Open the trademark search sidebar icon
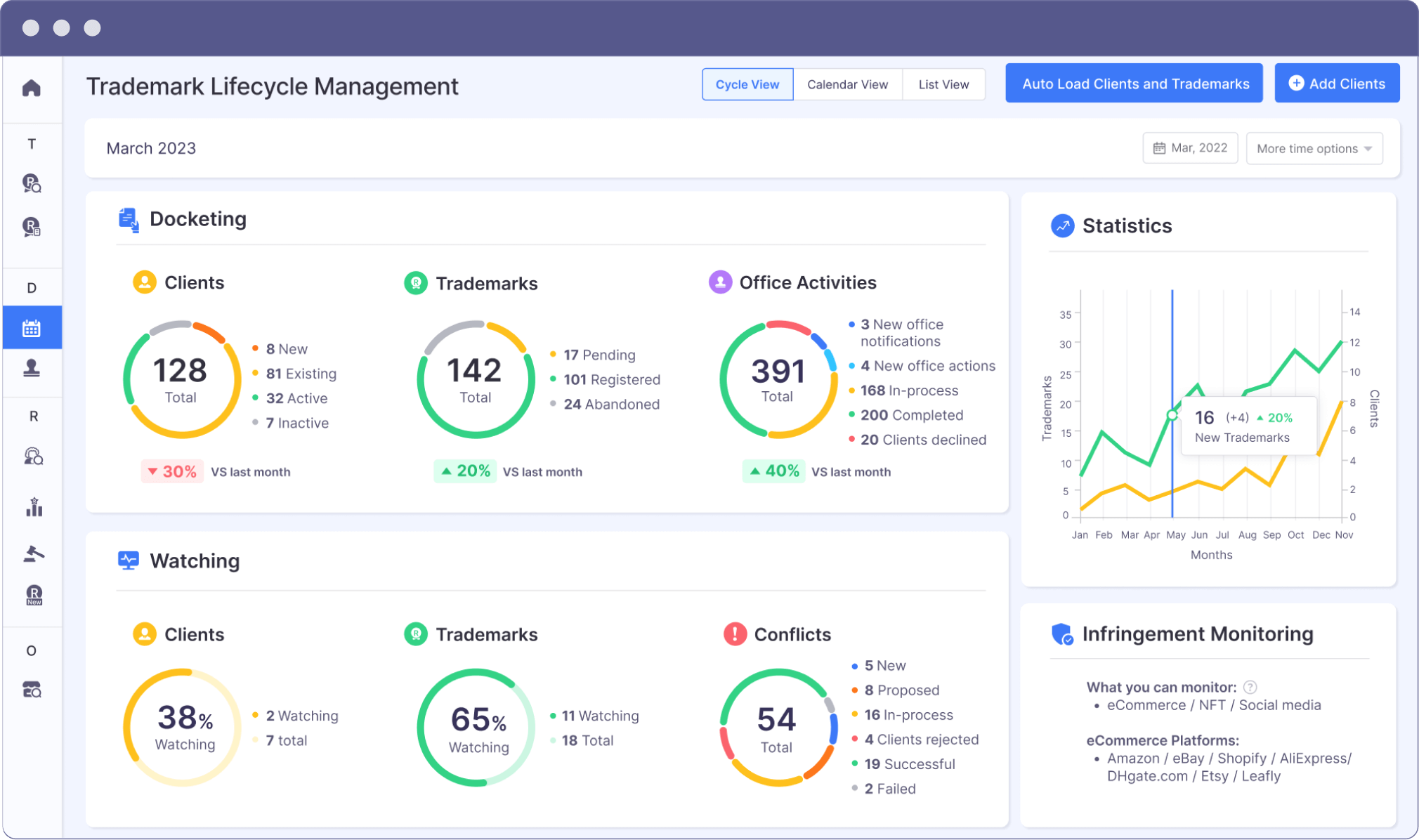The height and width of the screenshot is (840, 1419). click(32, 183)
